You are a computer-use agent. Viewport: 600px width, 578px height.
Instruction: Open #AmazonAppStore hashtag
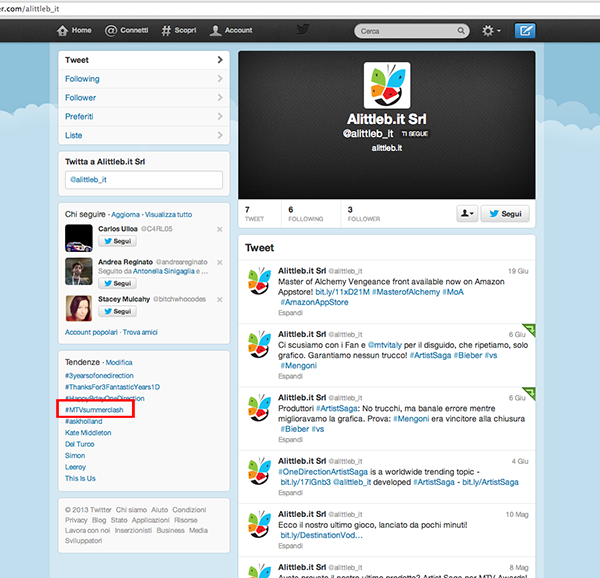(x=315, y=302)
